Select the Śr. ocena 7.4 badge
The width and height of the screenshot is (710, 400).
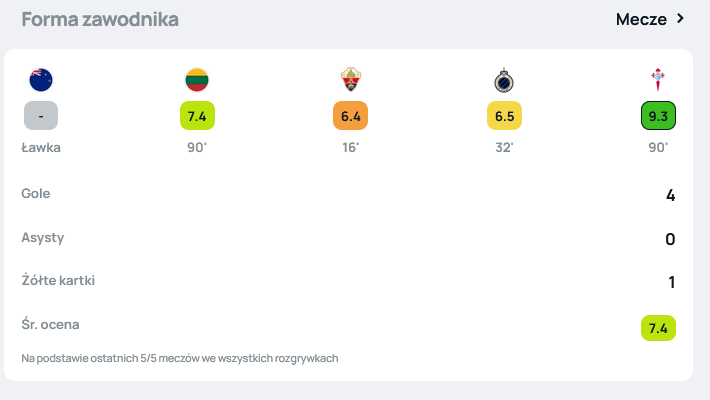tap(658, 327)
